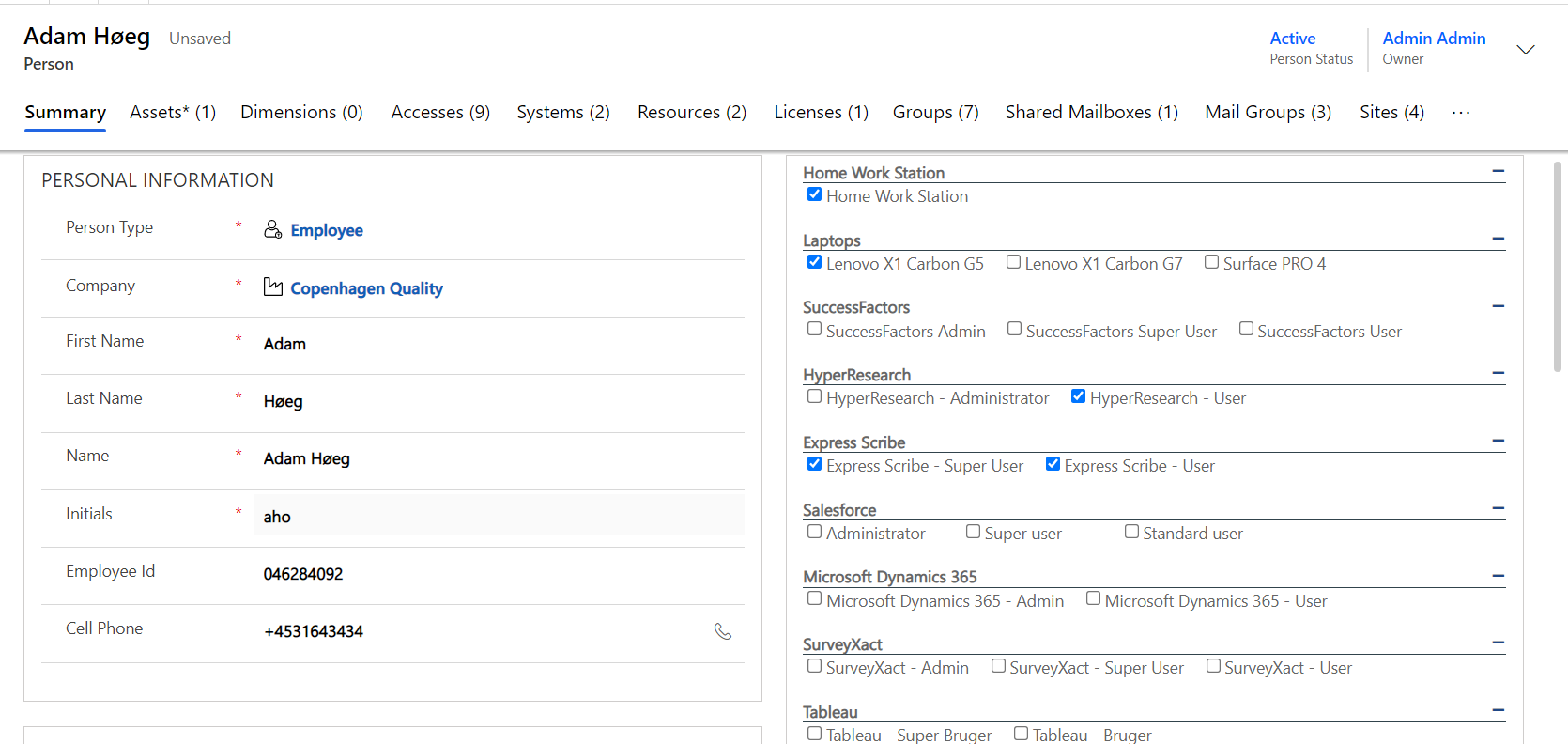Image resolution: width=1568 pixels, height=744 pixels.
Task: Open the Shared Mailboxes (1) tab
Action: click(1091, 113)
